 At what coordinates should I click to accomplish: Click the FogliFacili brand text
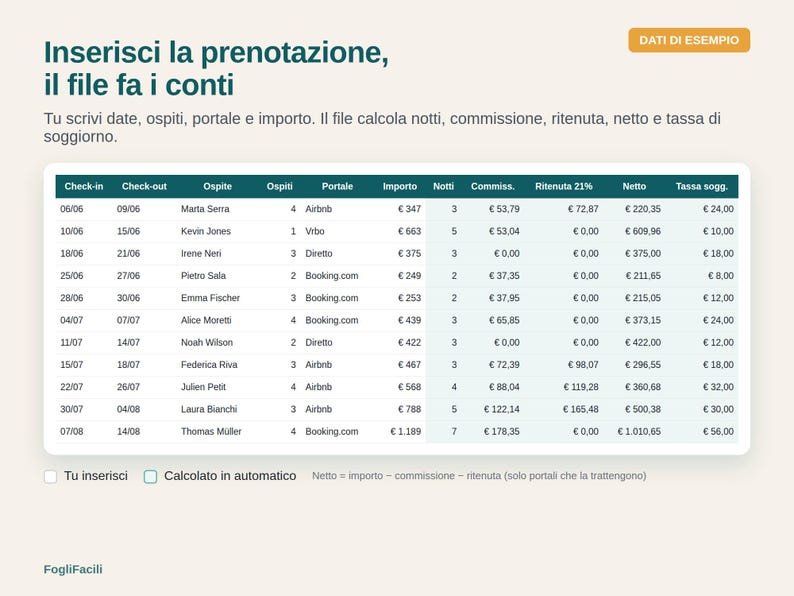pos(73,569)
